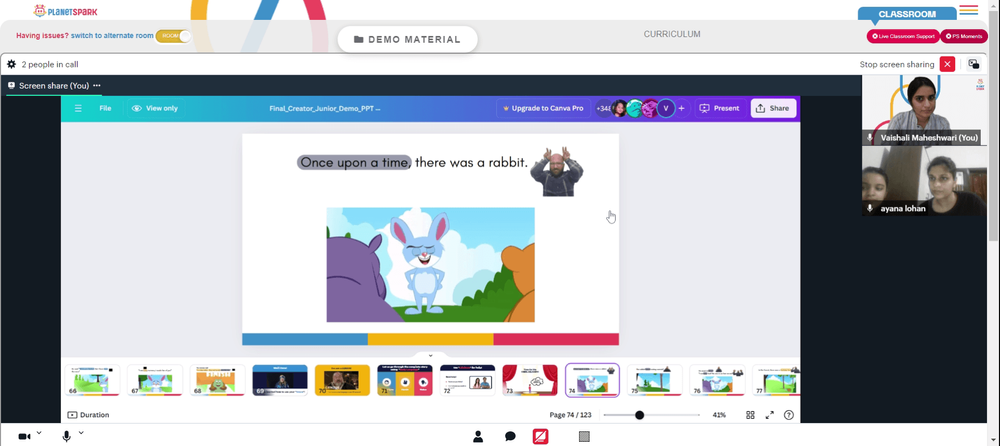Screen dimensions: 1000x446
Task: Select slide 73 thumbnail
Action: pyautogui.click(x=530, y=380)
